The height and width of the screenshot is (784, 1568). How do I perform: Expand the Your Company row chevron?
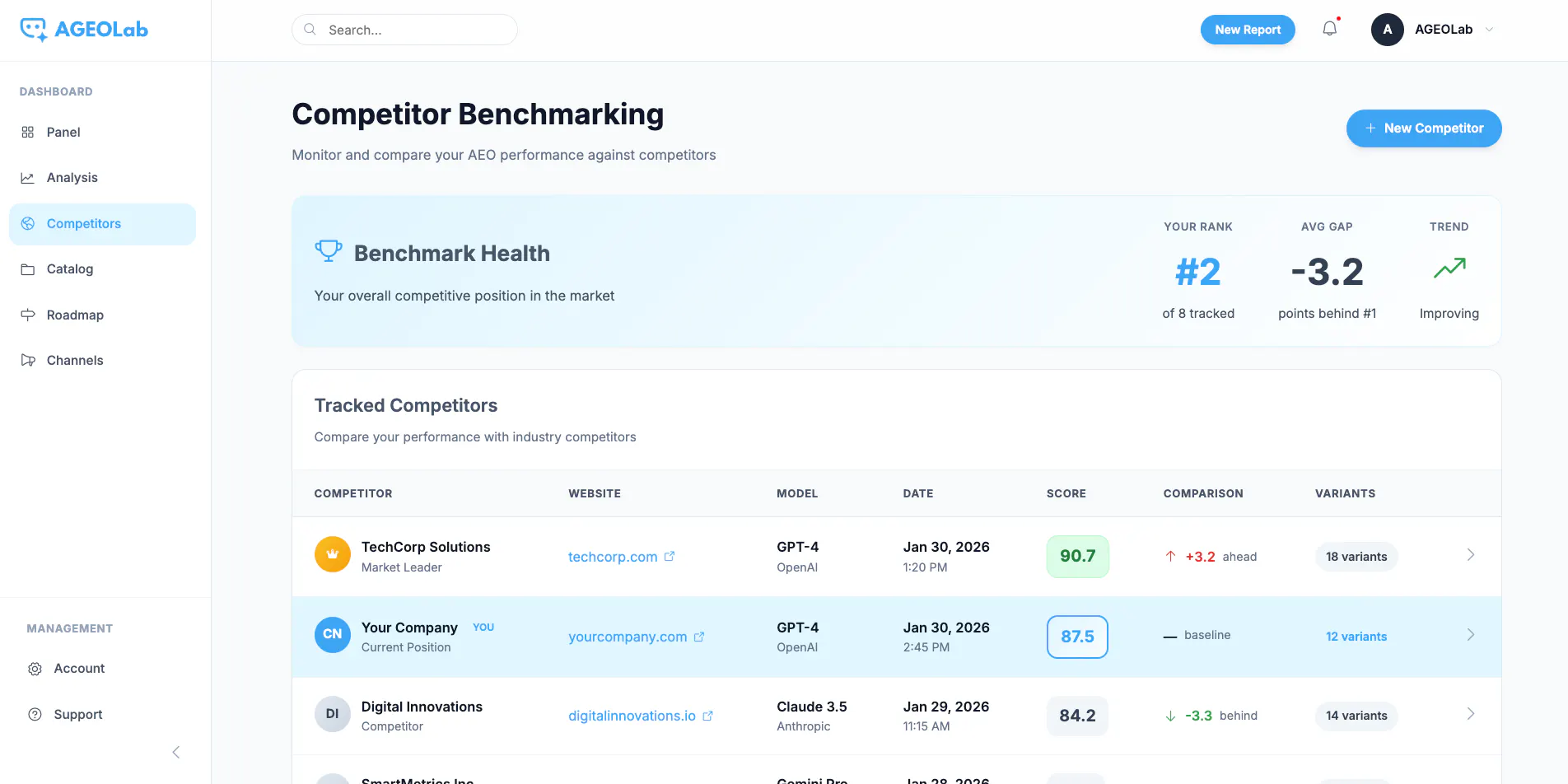coord(1471,635)
